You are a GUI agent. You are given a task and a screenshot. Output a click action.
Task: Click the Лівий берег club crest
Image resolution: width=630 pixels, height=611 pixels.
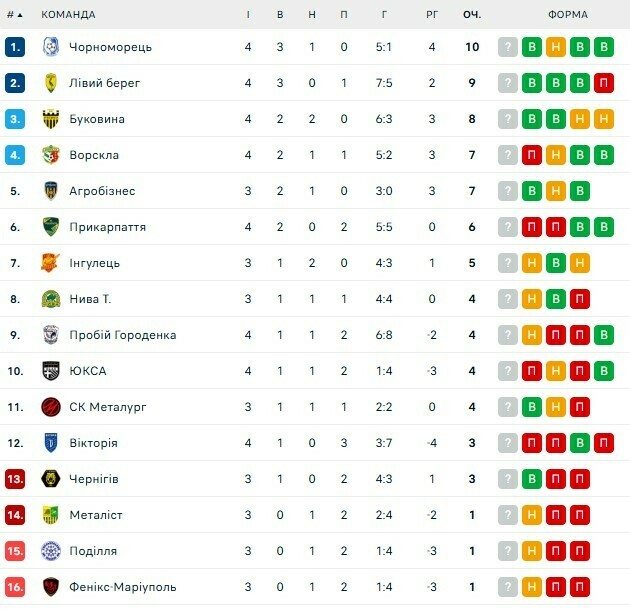[x=51, y=83]
